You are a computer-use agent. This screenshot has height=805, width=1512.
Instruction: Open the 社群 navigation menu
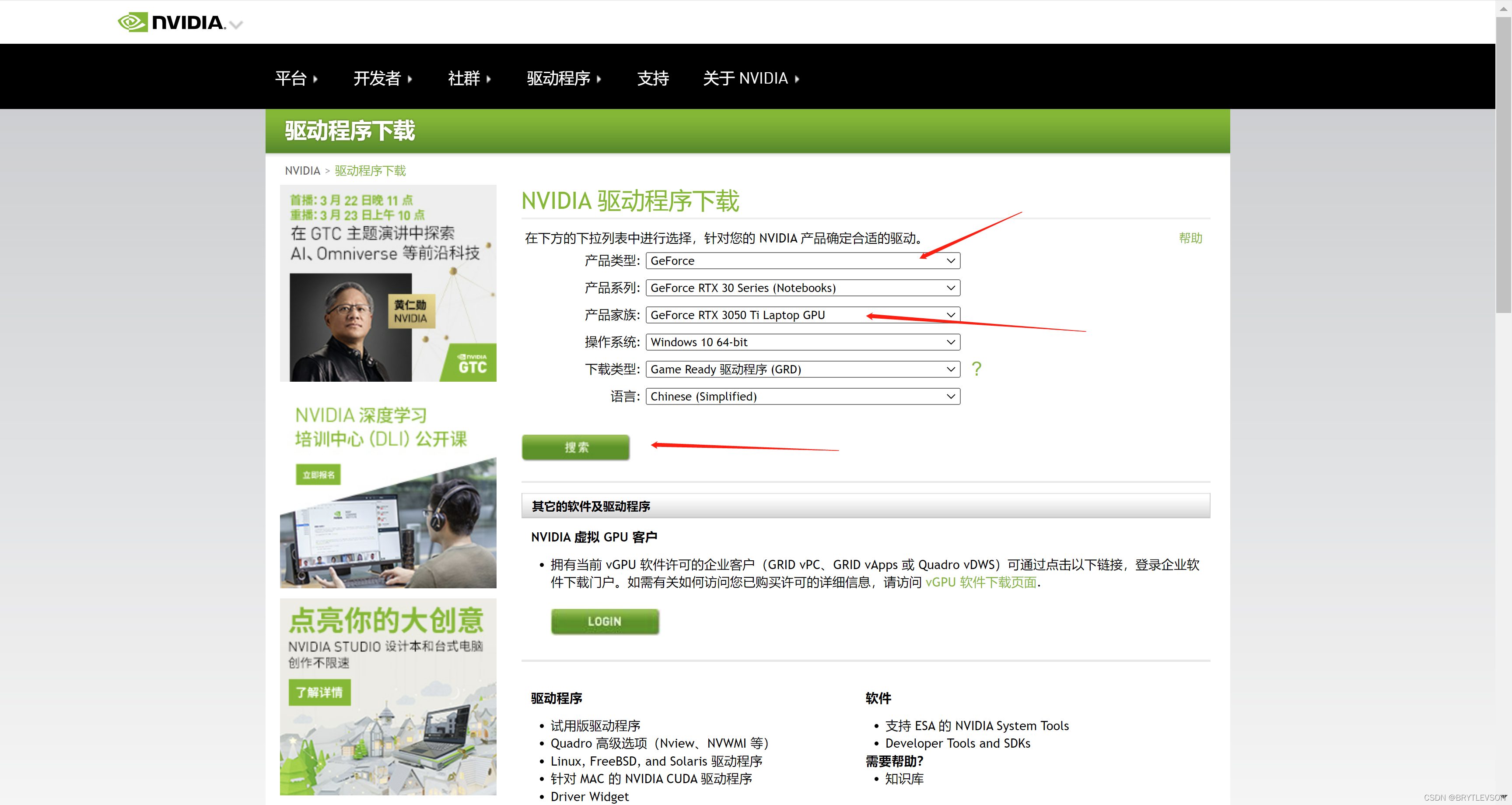tap(469, 78)
